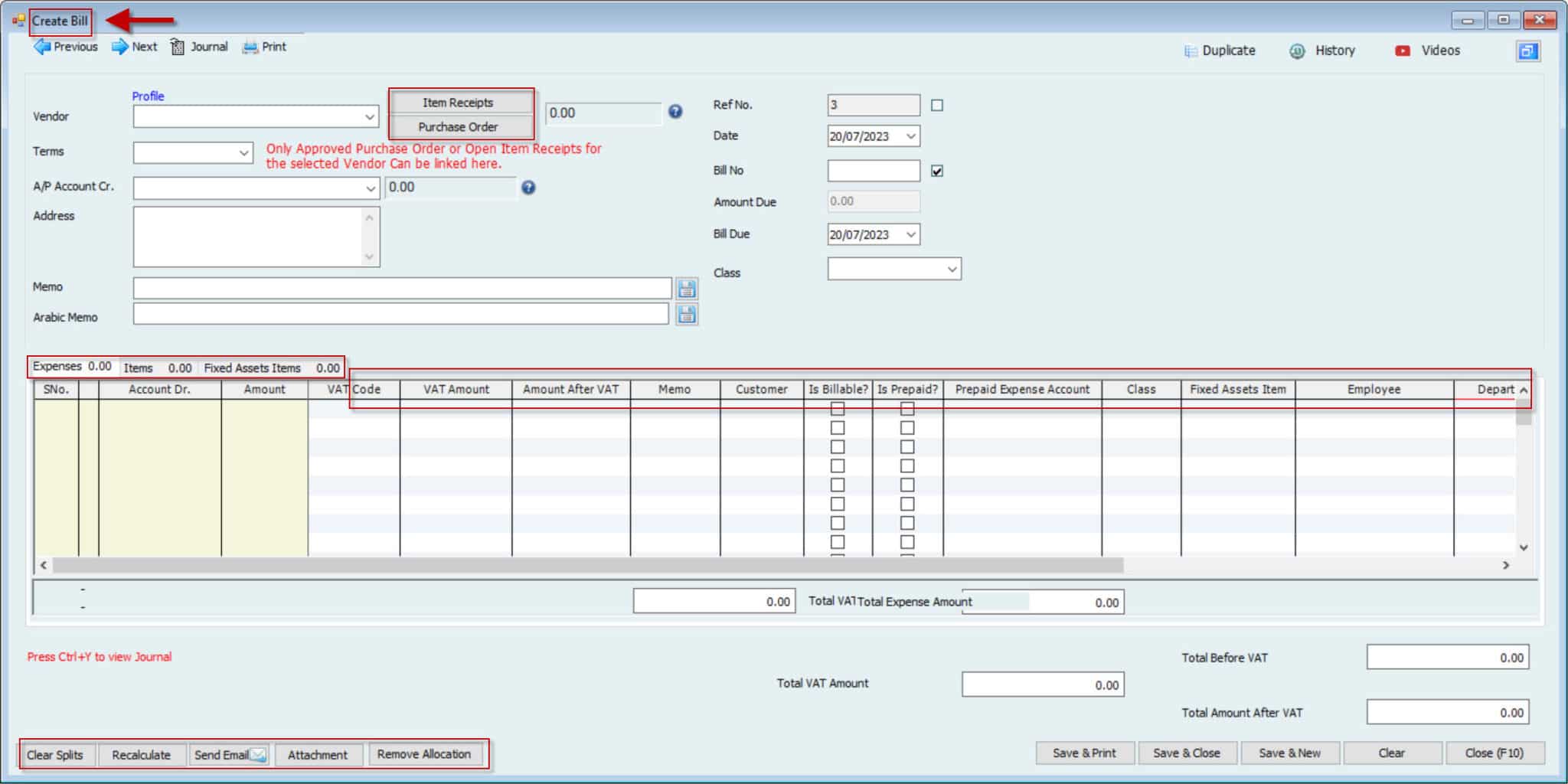
Task: Click grid vertical scroll down arrow
Action: (1524, 547)
